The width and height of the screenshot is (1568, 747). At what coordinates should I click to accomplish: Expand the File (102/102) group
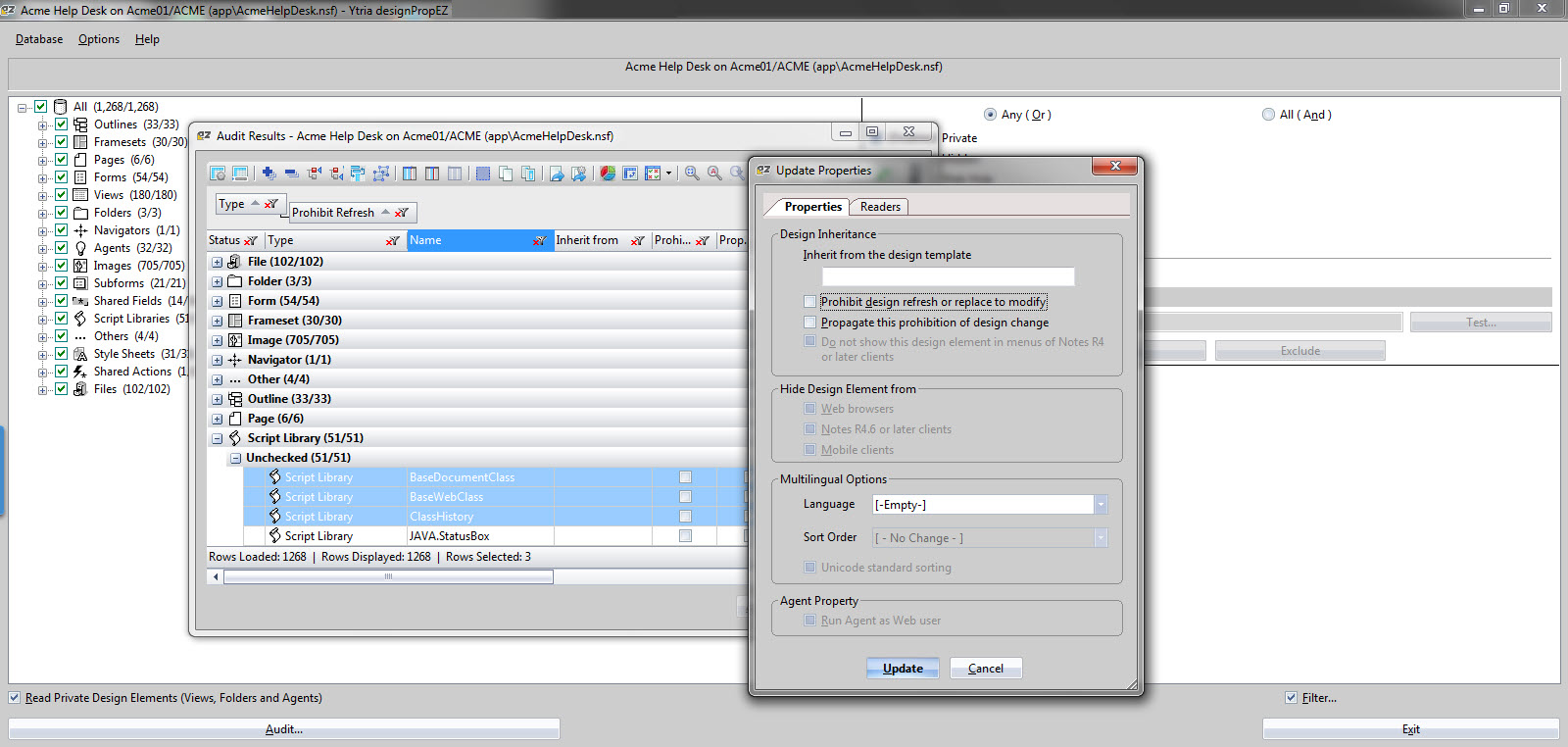point(218,262)
